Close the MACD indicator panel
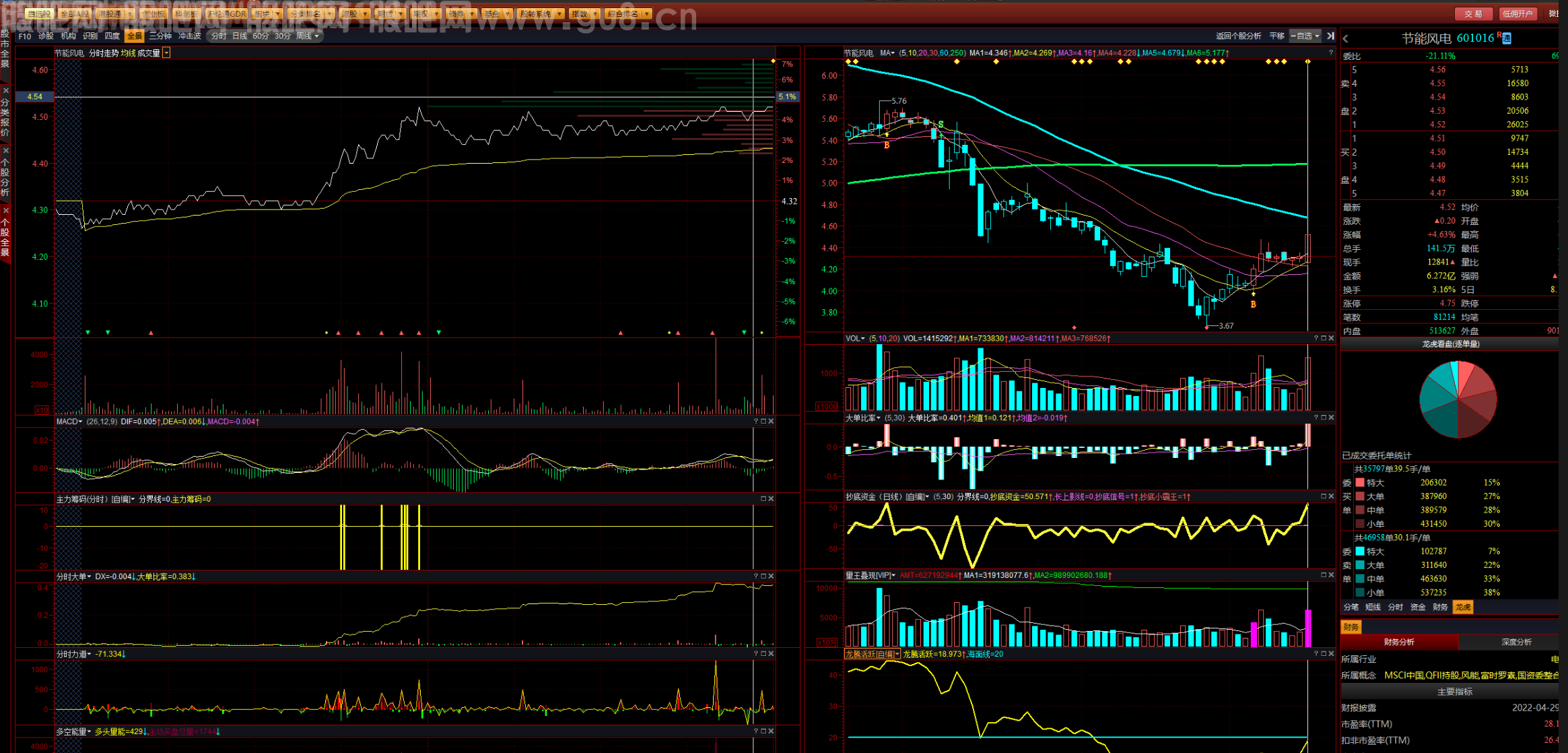1568x753 pixels. (x=771, y=421)
